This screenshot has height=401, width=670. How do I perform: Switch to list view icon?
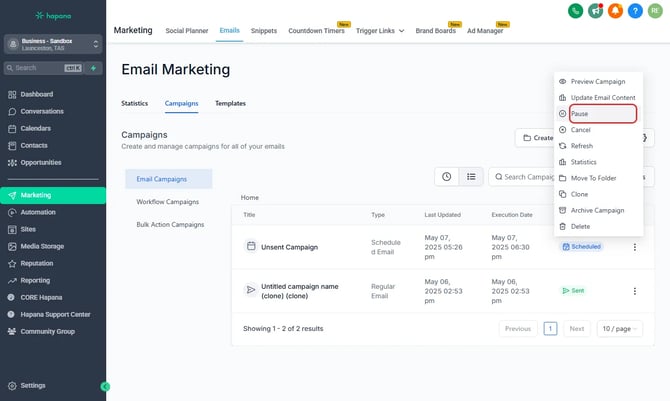point(471,176)
